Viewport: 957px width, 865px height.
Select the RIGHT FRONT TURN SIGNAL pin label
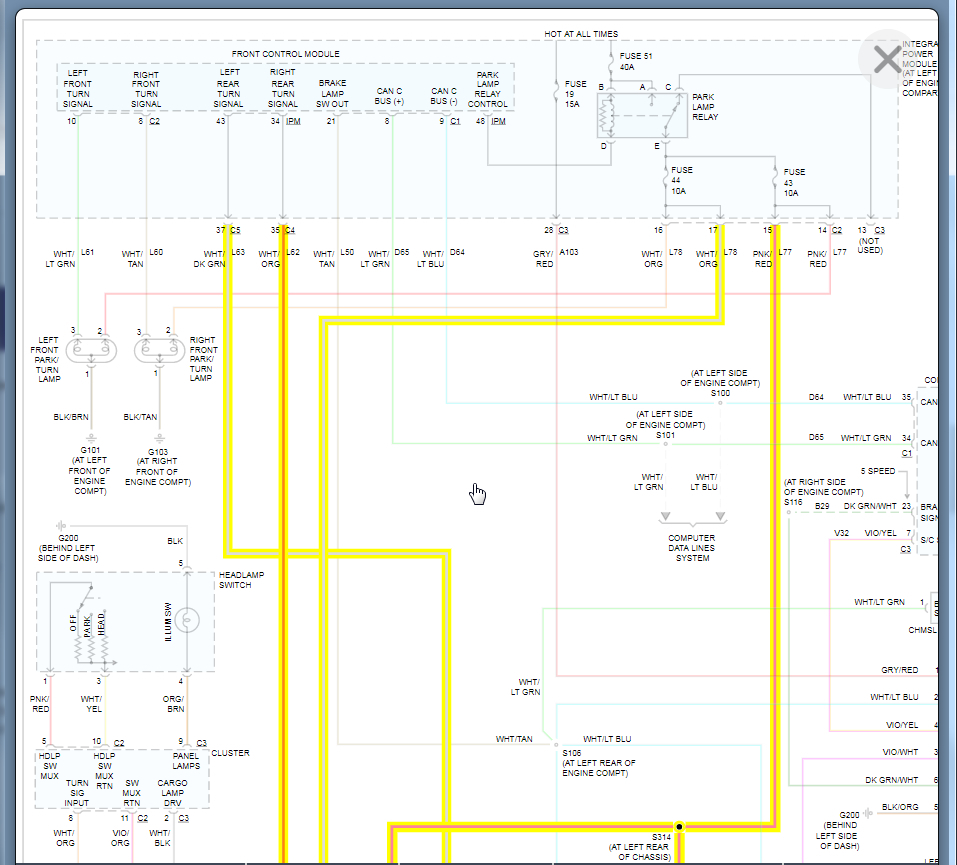tap(146, 89)
